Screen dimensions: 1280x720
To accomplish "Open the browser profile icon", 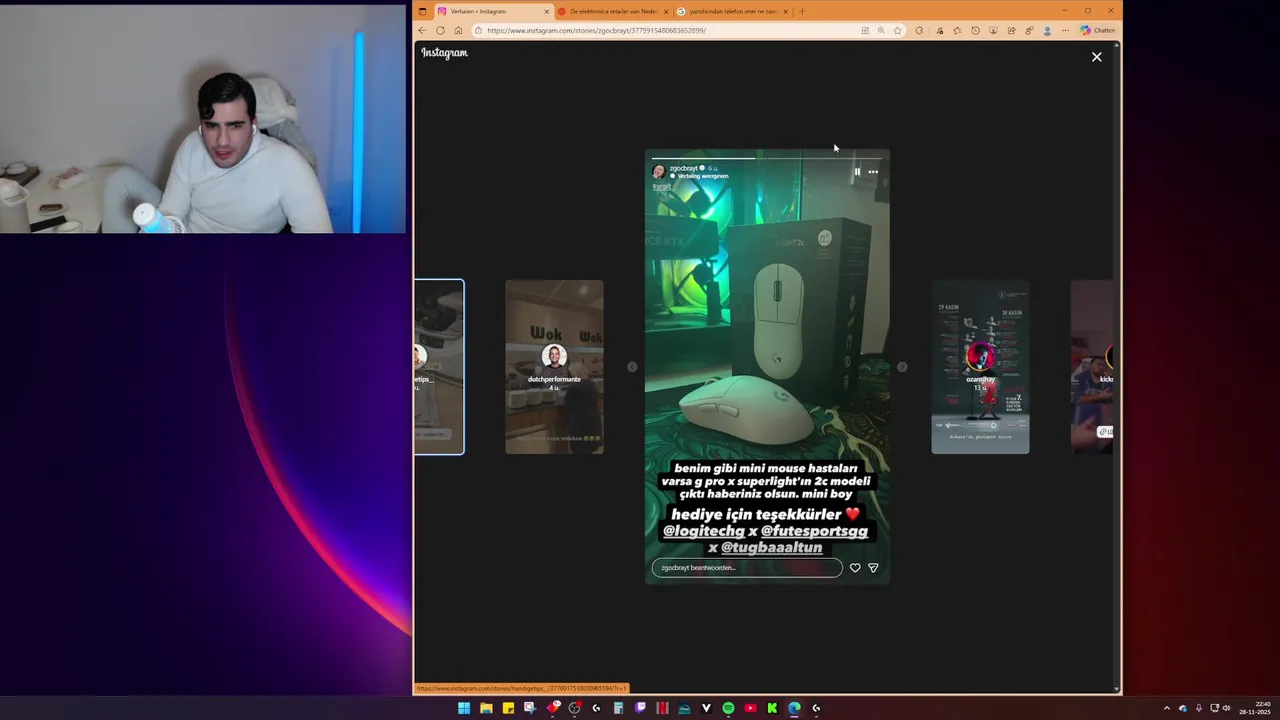I will point(1047,30).
